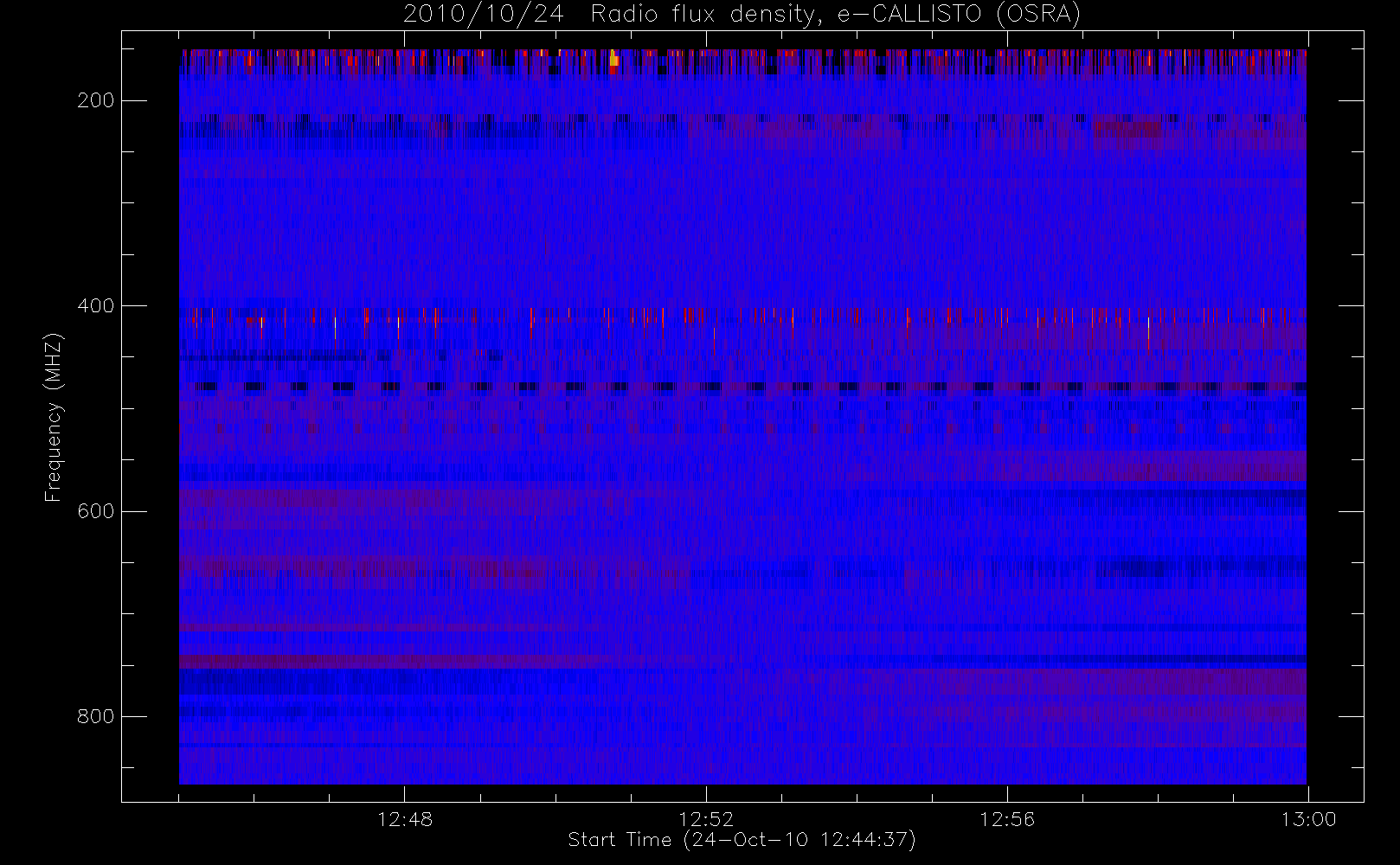The width and height of the screenshot is (1400, 865).
Task: Select the '800' frequency axis label
Action: tap(95, 716)
